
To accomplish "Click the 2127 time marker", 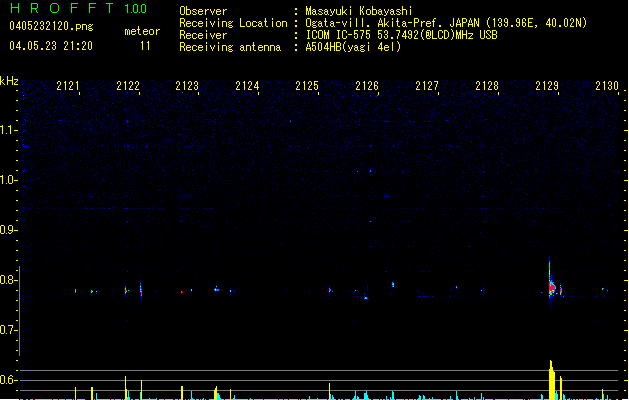I will [x=427, y=86].
